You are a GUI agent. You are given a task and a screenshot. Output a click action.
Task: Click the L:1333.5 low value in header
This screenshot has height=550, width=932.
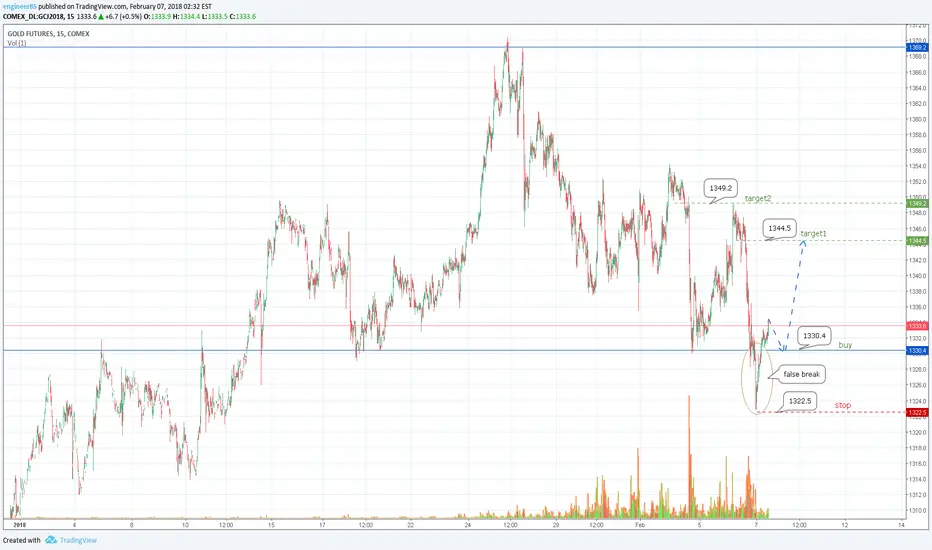click(x=215, y=17)
